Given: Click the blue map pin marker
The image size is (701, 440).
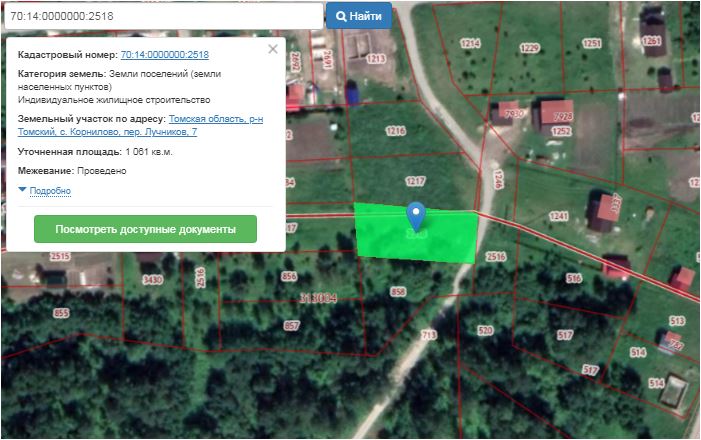Looking at the screenshot, I should click(416, 217).
